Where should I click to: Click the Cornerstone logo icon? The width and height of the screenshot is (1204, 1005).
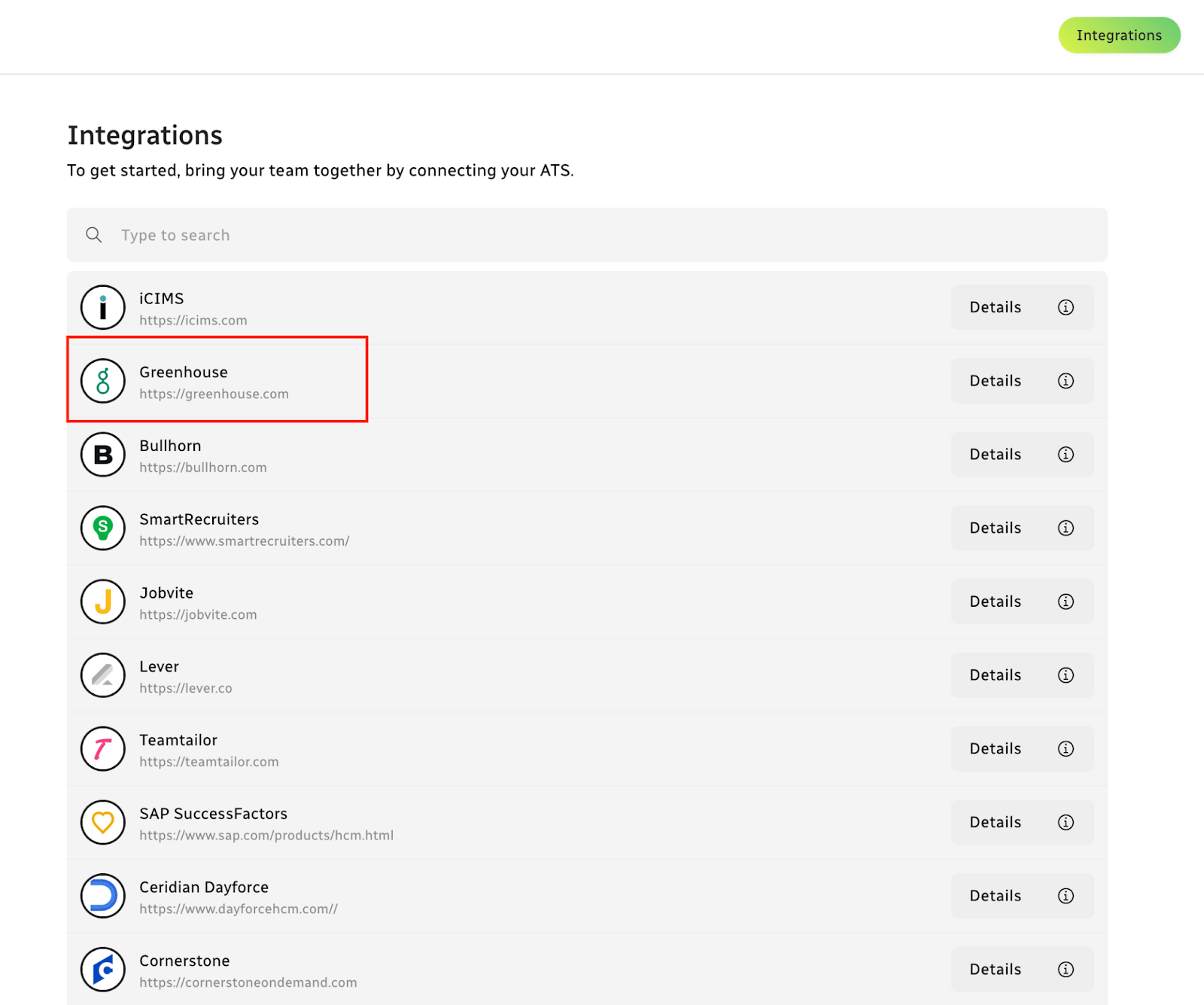coord(103,970)
